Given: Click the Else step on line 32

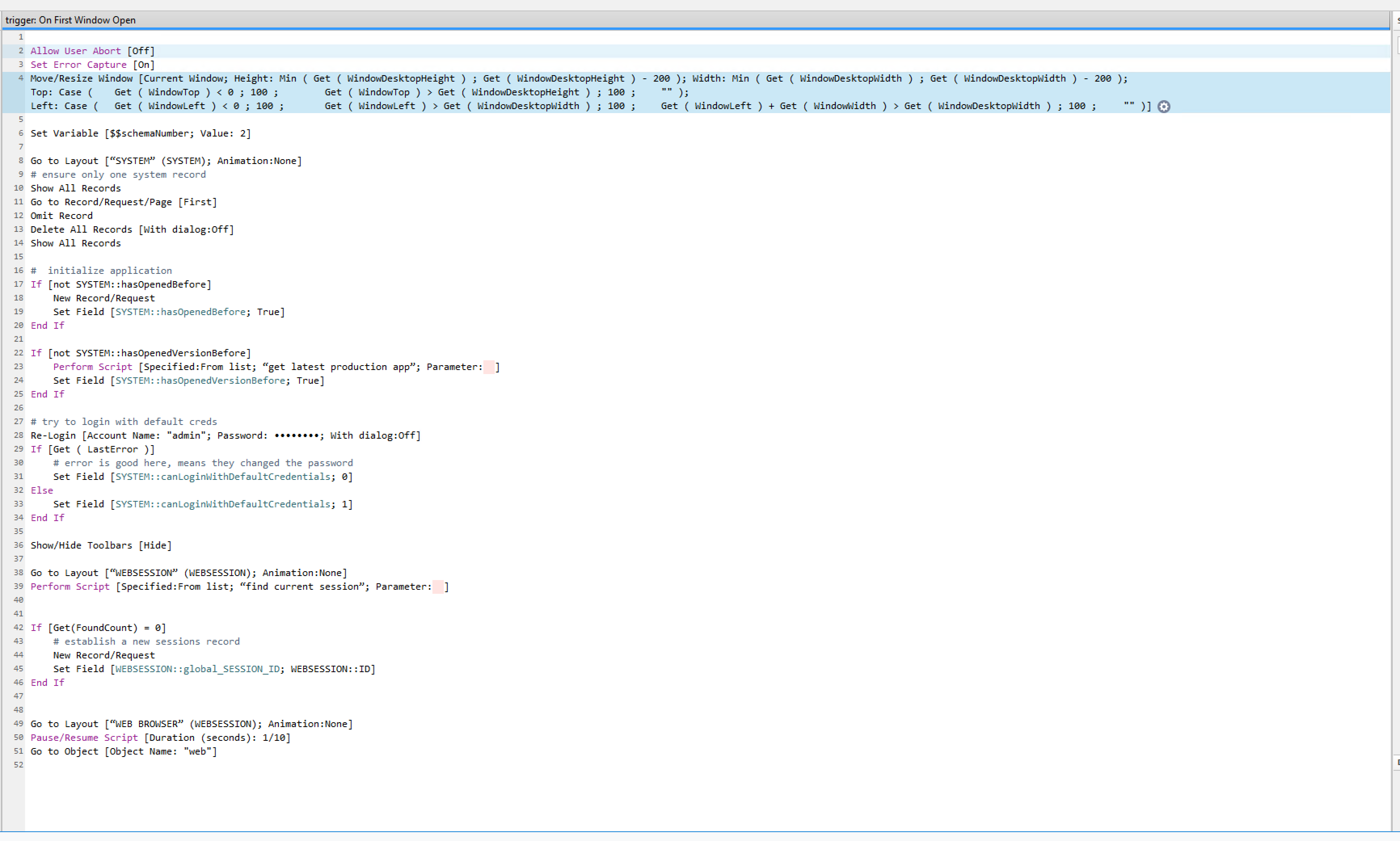Looking at the screenshot, I should click(41, 490).
